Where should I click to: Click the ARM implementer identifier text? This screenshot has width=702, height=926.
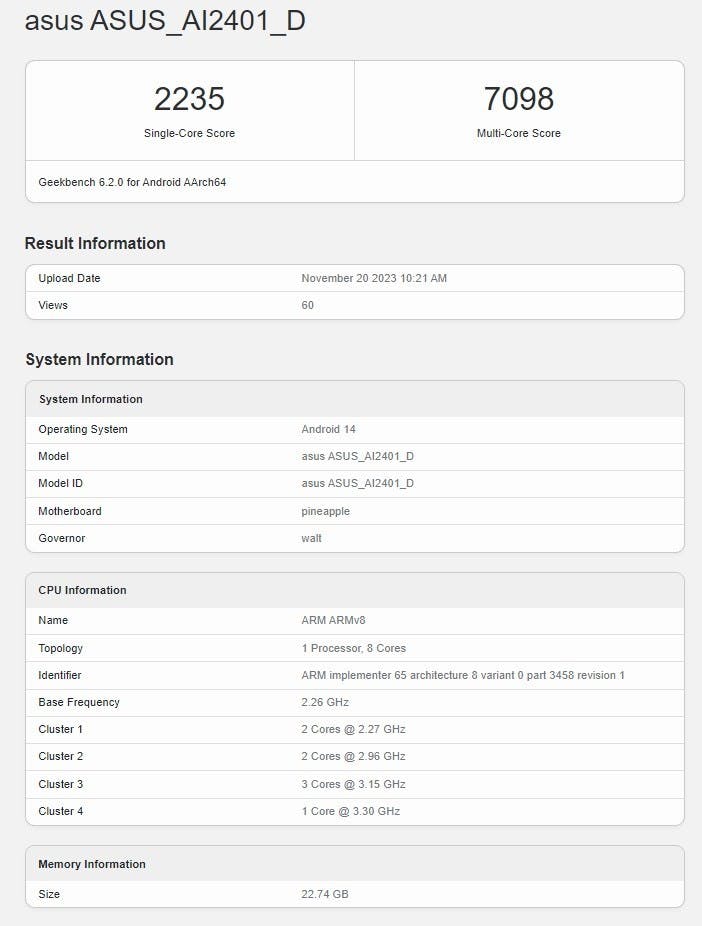(462, 675)
